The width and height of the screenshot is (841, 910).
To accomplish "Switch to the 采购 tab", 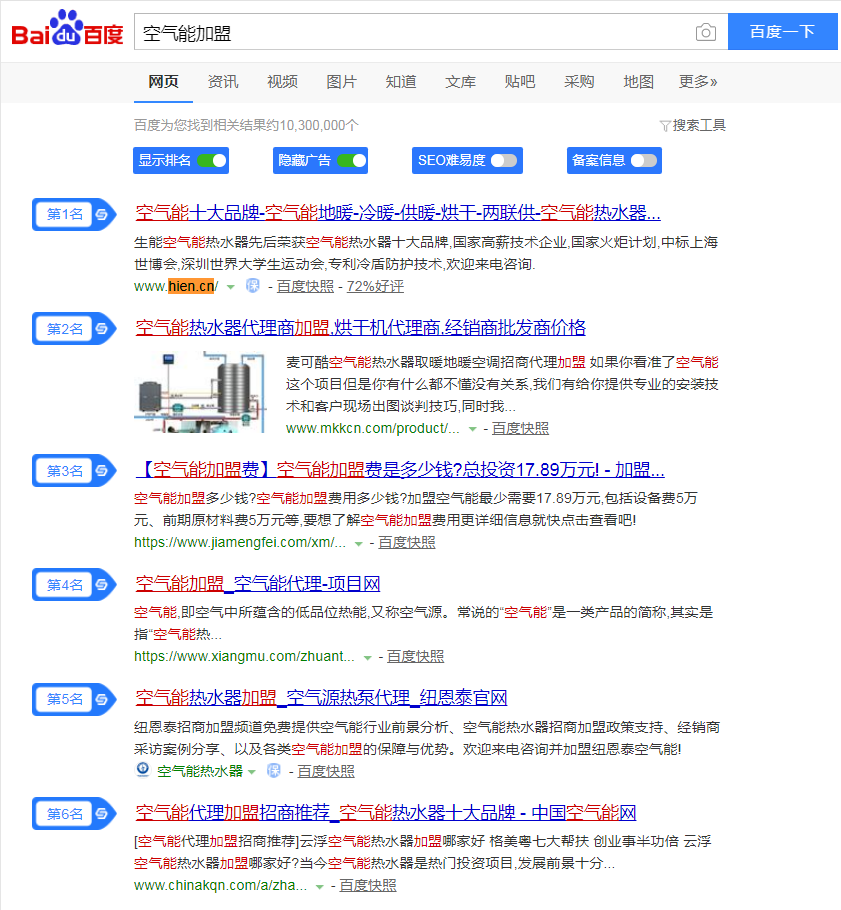I will tap(579, 82).
